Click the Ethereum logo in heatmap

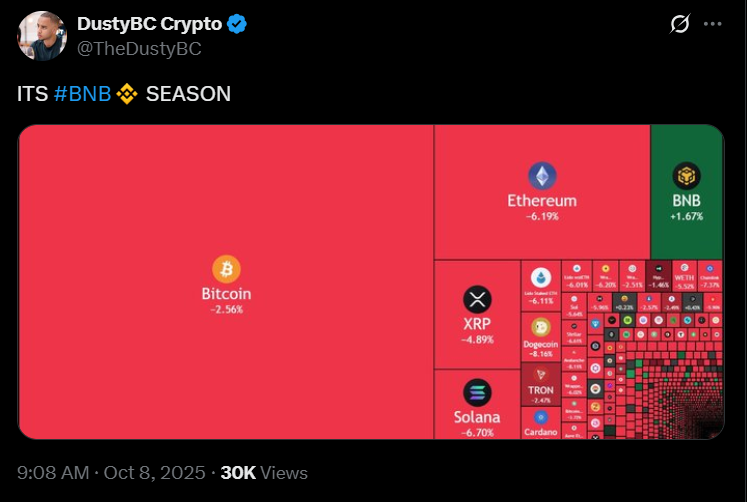[x=542, y=176]
